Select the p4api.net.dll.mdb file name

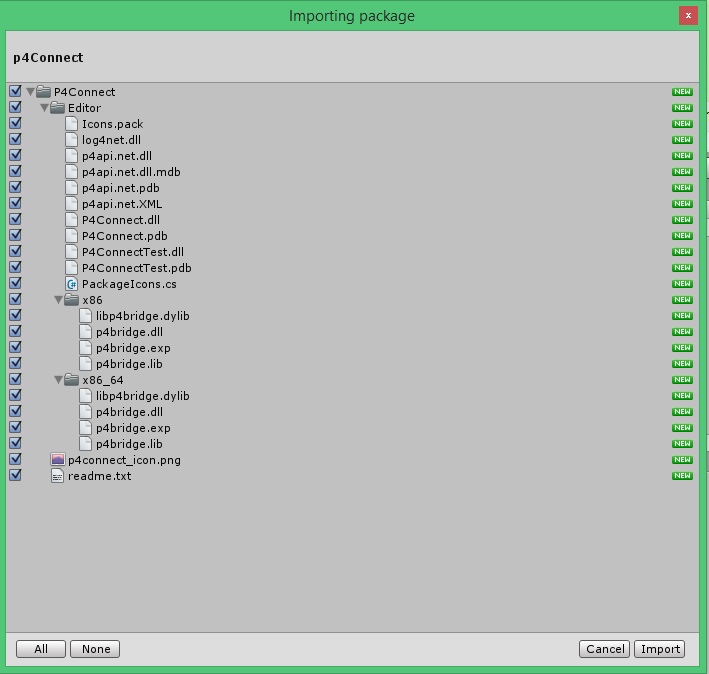point(131,172)
